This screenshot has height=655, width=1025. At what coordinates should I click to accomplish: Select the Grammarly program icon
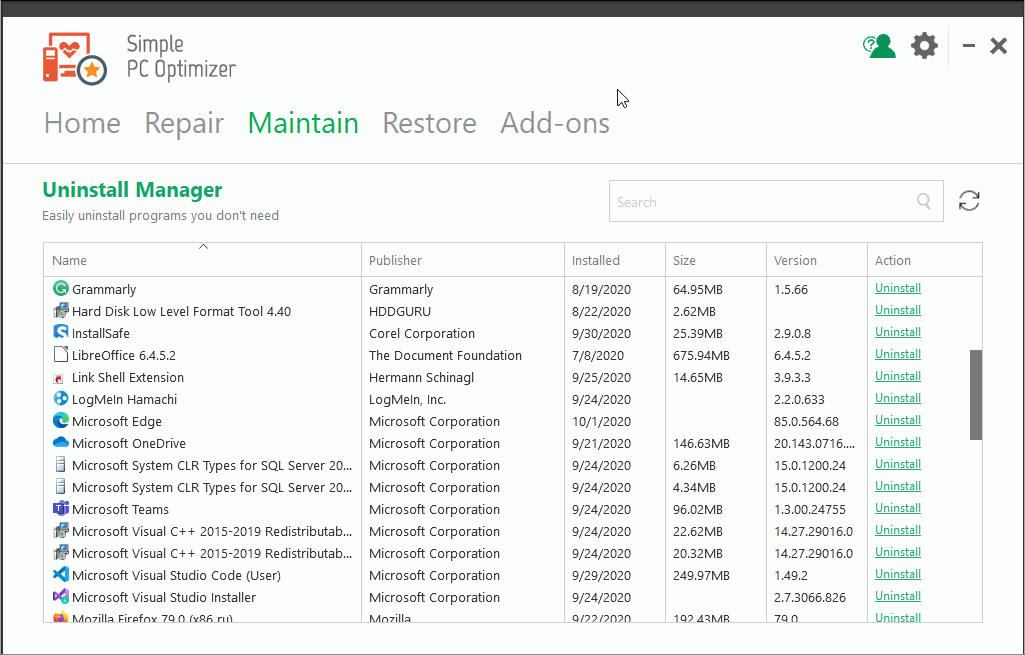[x=60, y=289]
